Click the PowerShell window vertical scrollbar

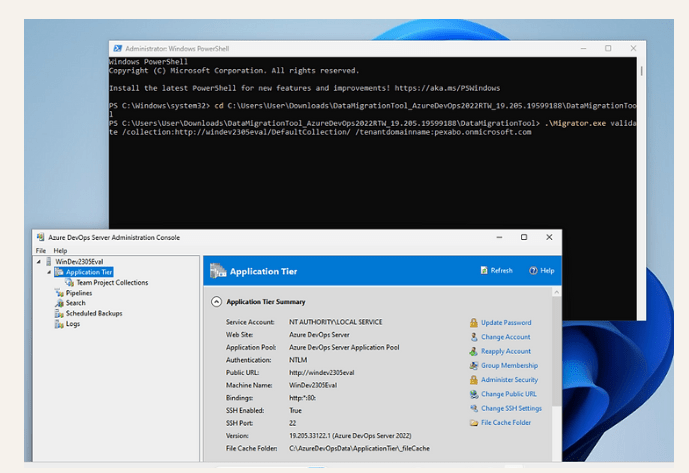(641, 71)
